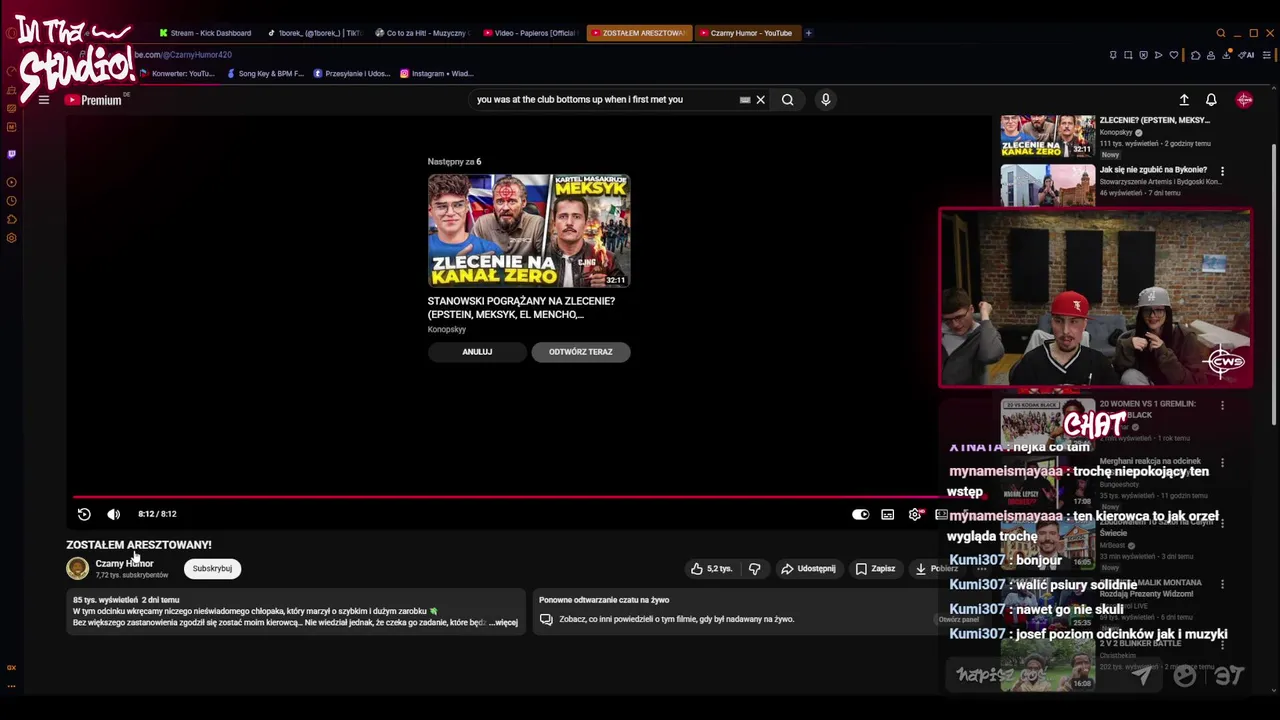Switch to Co to za Hit! tab
1280x720 pixels.
[x=421, y=33]
